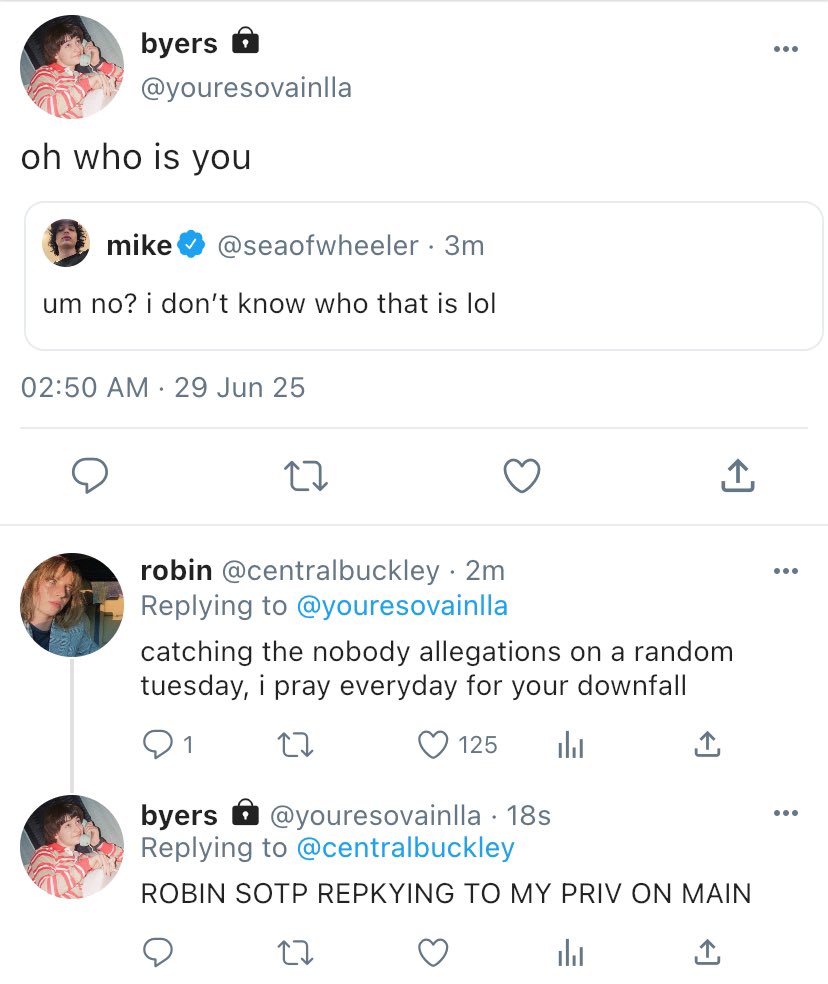
Task: Reply to the 'ROBIN SOTP' tweet
Action: (158, 953)
